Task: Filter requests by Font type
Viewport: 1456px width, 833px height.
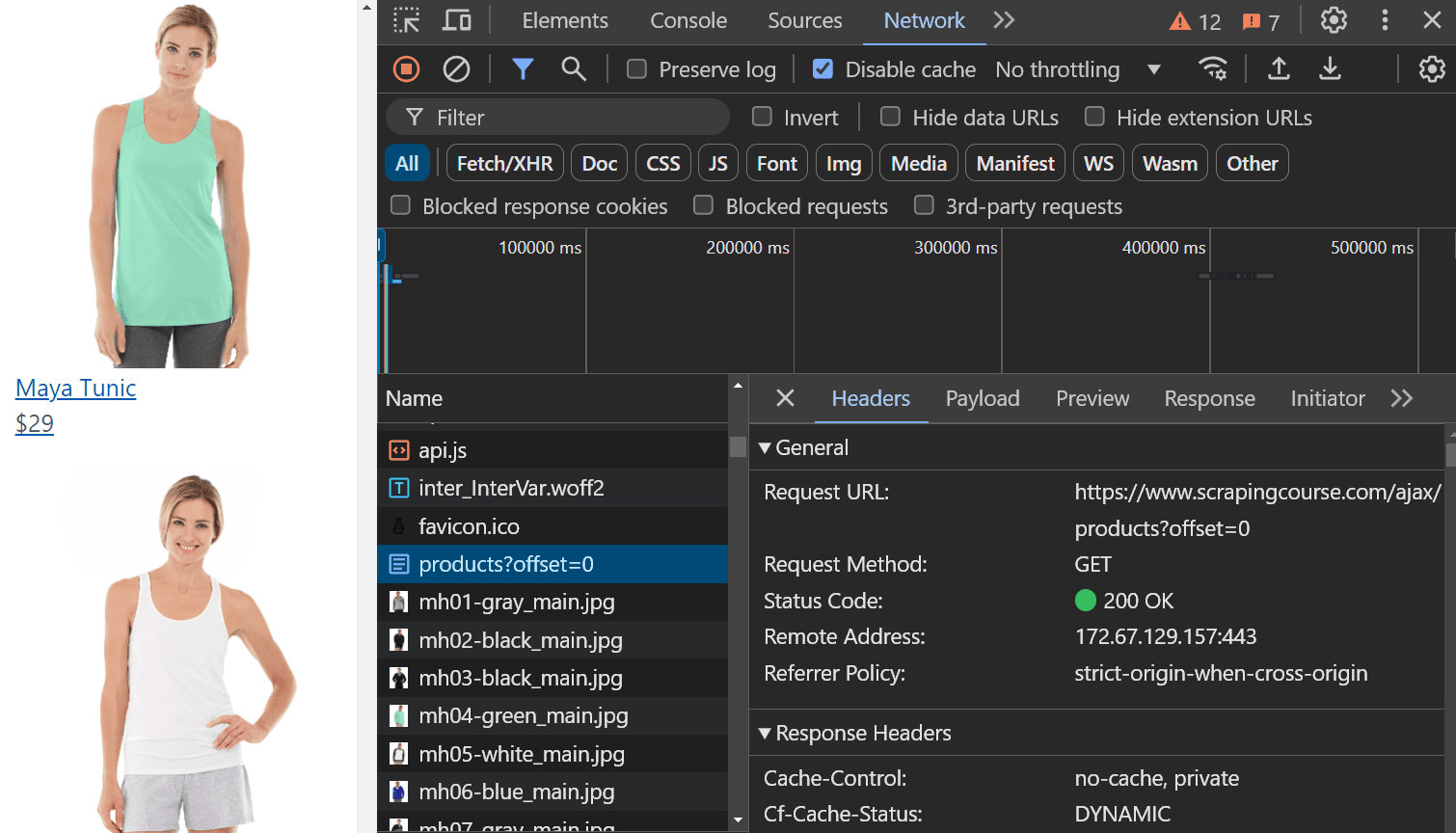Action: pos(777,163)
